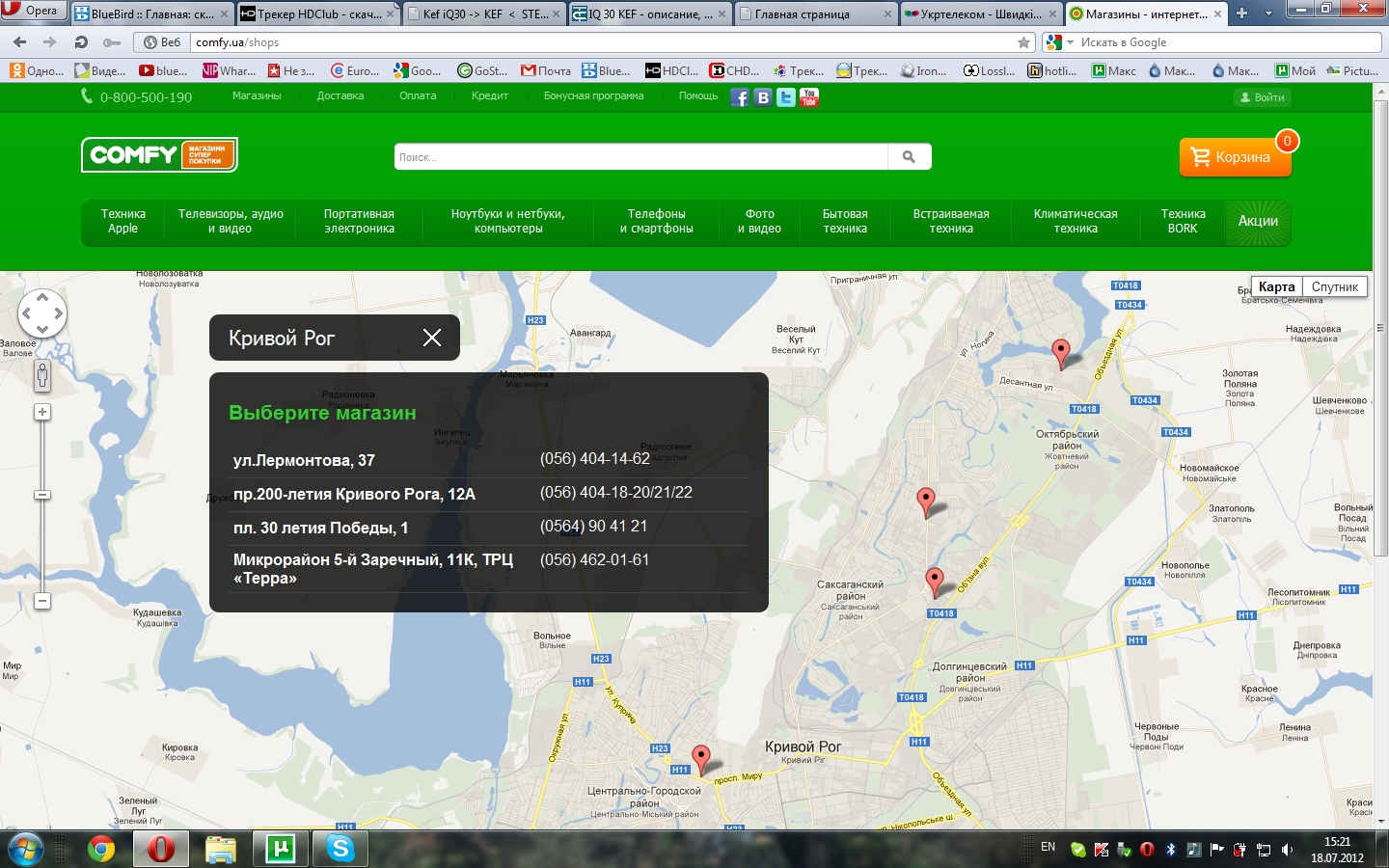
Task: Click the Акции promotions button
Action: (1258, 222)
